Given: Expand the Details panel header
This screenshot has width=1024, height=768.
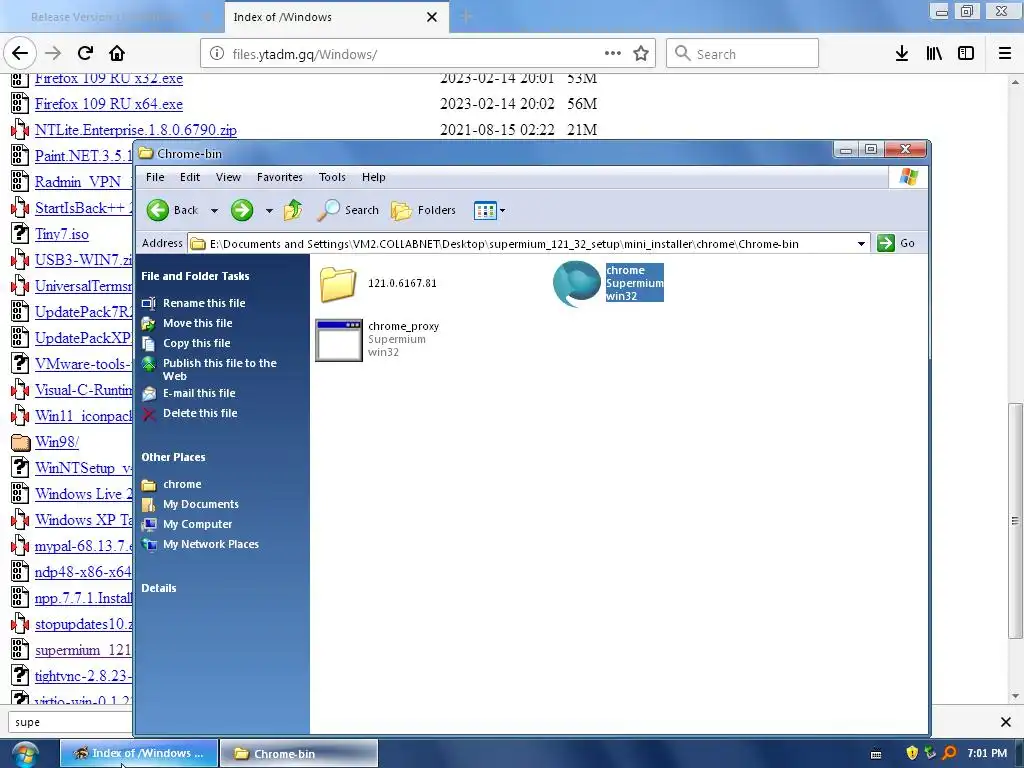Looking at the screenshot, I should click(159, 588).
